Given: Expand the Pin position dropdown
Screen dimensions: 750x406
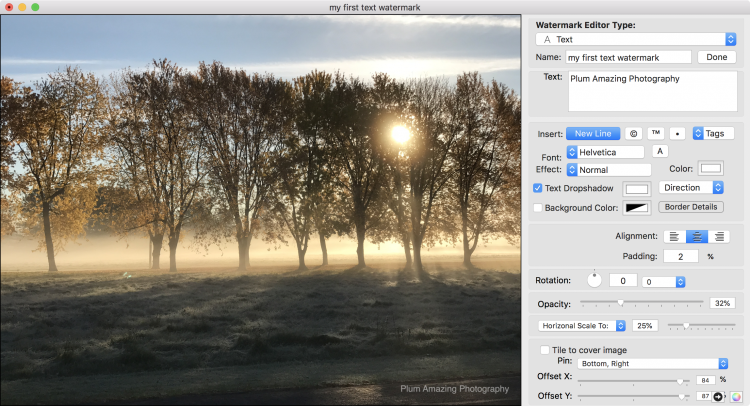Looking at the screenshot, I should coord(652,363).
